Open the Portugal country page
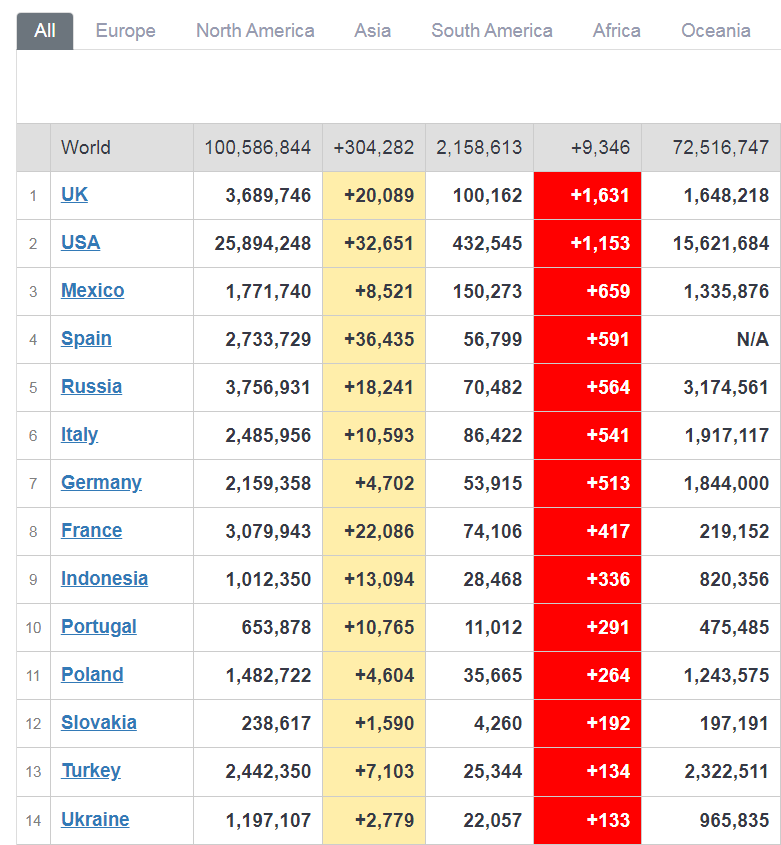Screen dimensions: 781x845 click(x=98, y=627)
